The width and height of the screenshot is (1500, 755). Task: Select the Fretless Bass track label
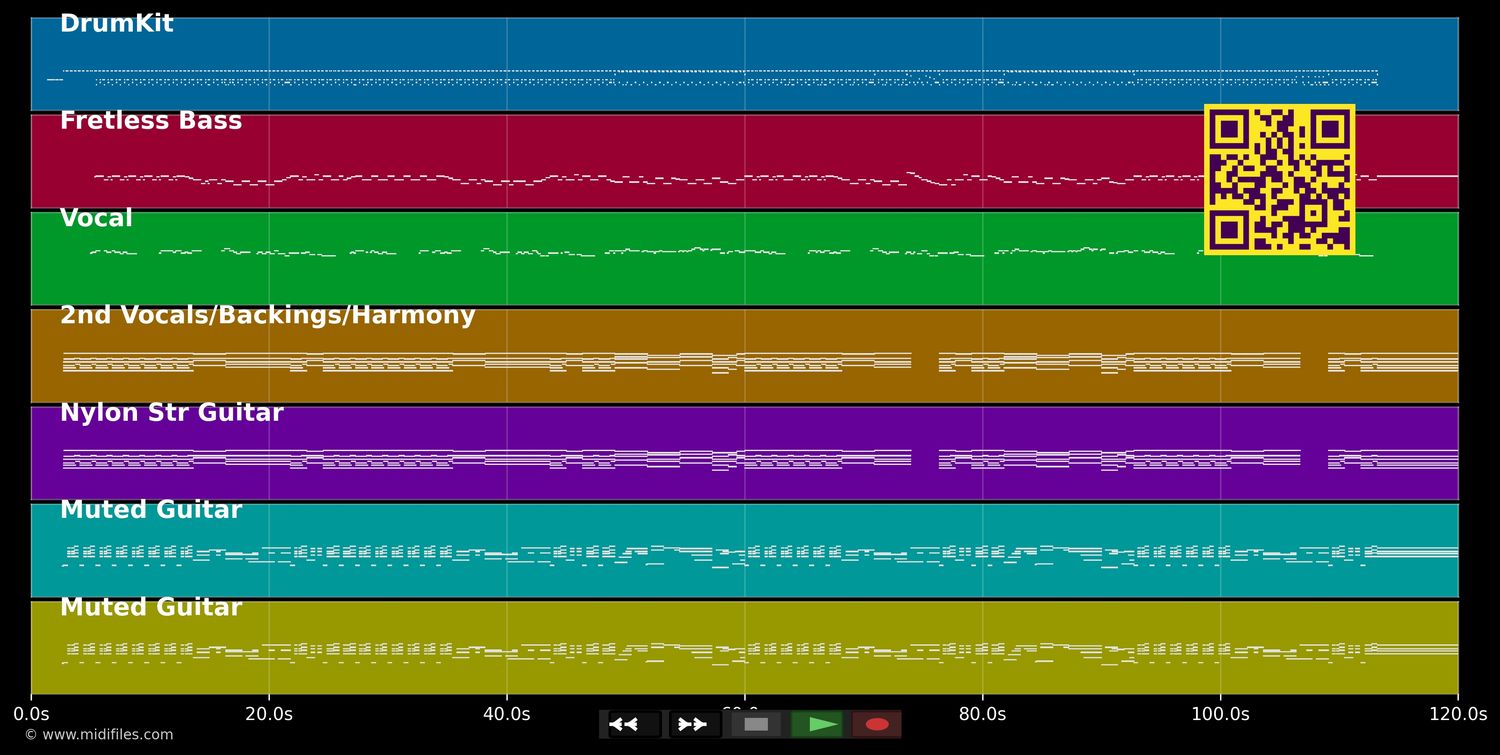click(x=151, y=121)
